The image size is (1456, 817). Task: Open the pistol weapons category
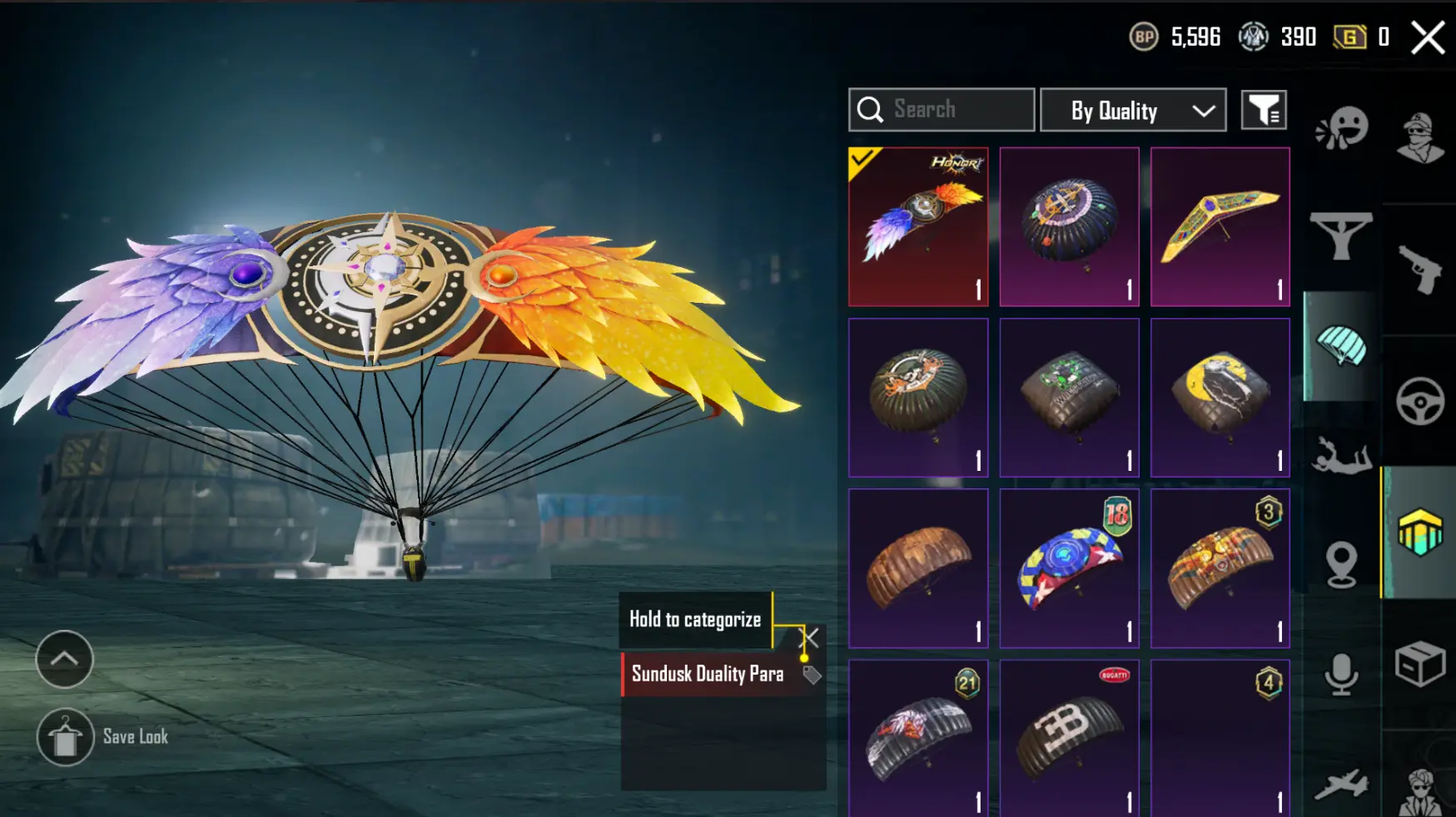[1420, 269]
